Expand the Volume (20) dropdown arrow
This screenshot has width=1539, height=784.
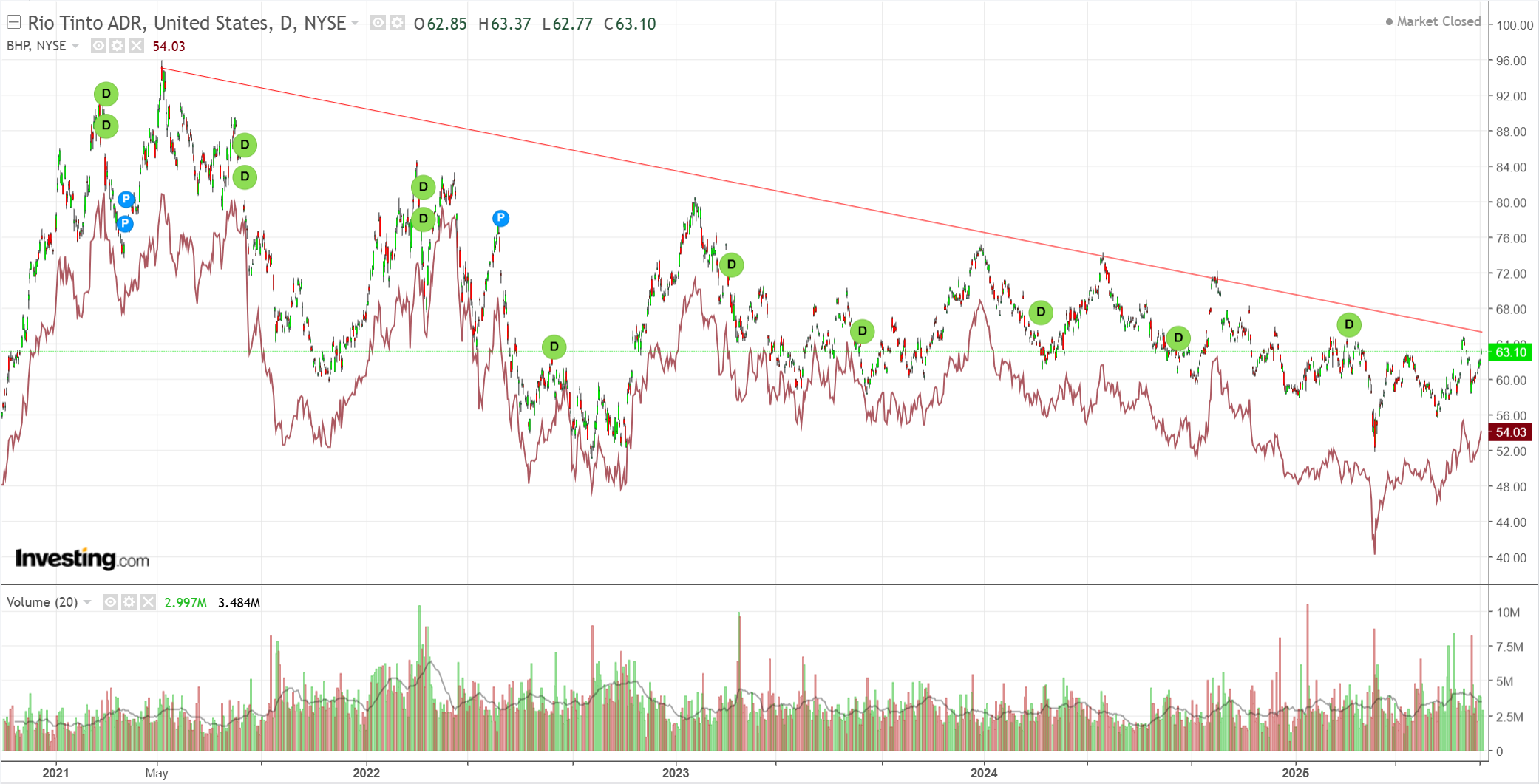(87, 602)
